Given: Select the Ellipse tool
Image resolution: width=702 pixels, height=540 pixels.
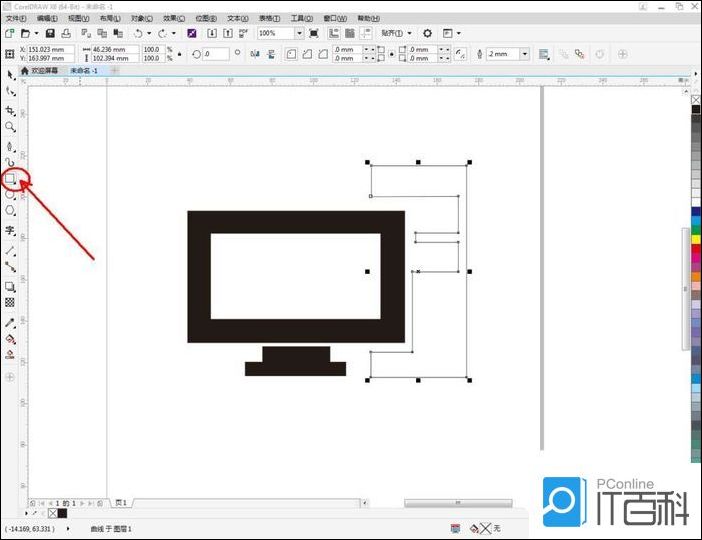Looking at the screenshot, I should pyautogui.click(x=11, y=195).
